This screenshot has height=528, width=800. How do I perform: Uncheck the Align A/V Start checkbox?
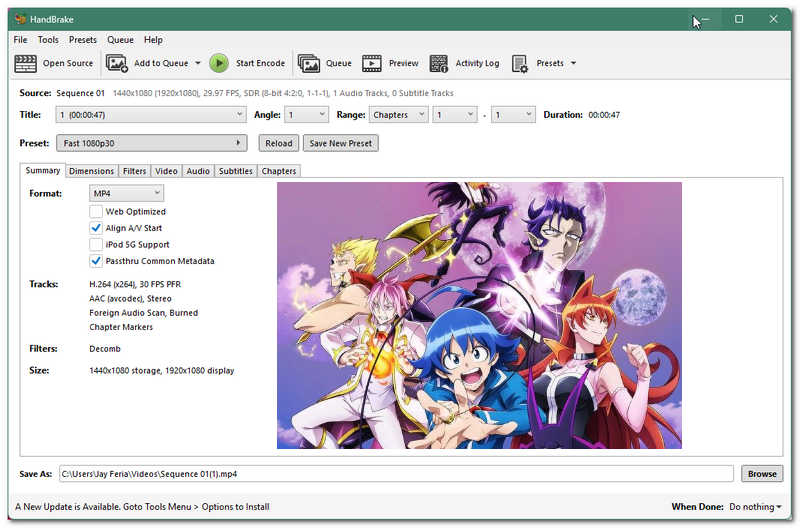click(95, 228)
